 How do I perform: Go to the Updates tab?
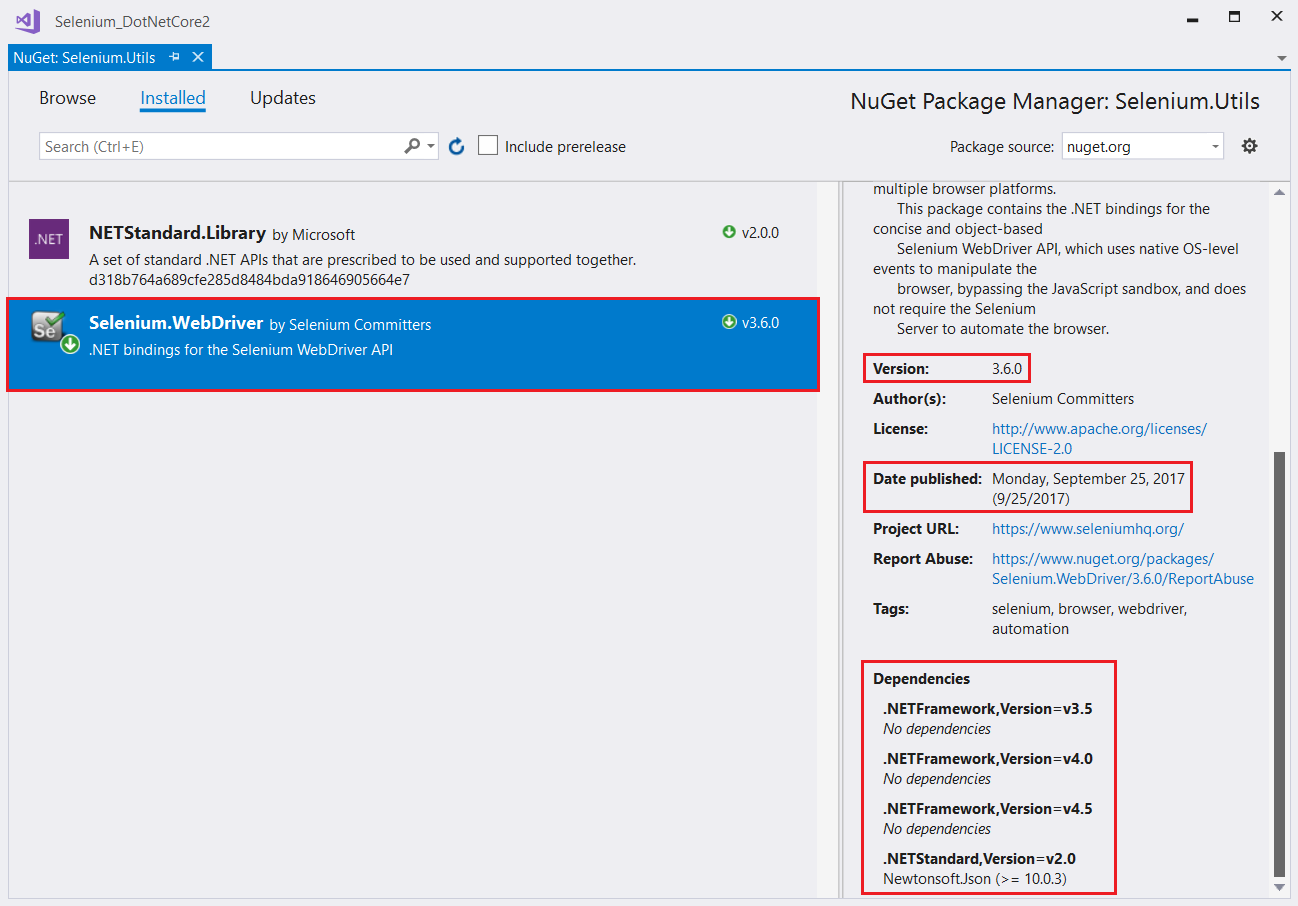[x=283, y=98]
